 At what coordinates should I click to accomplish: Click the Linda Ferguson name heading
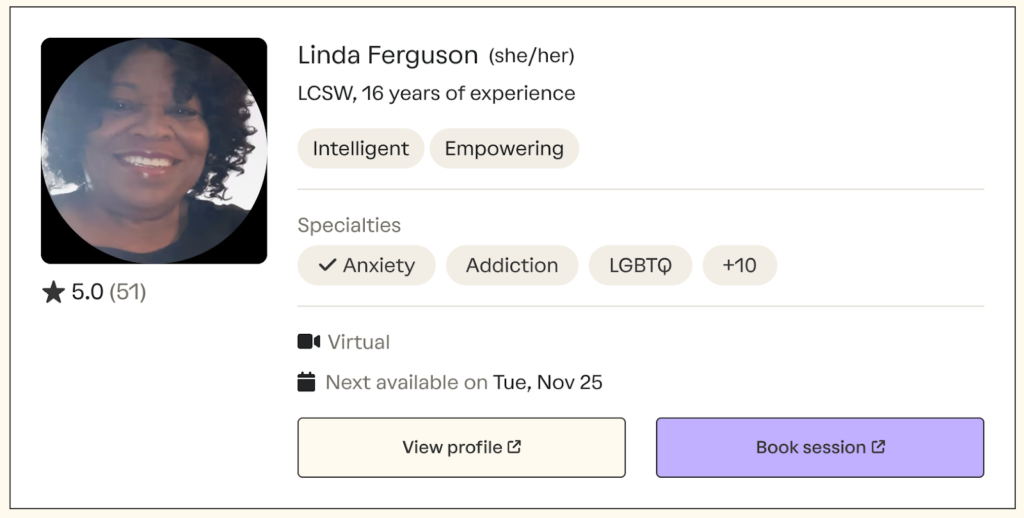[388, 55]
